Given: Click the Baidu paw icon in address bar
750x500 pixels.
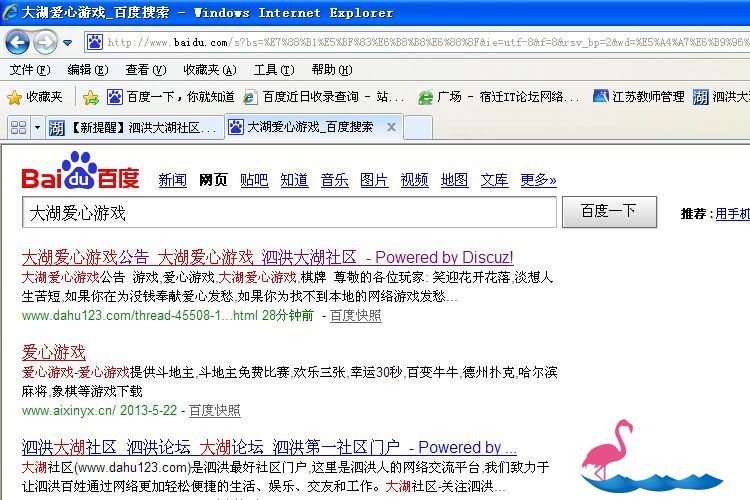Looking at the screenshot, I should click(x=95, y=43).
